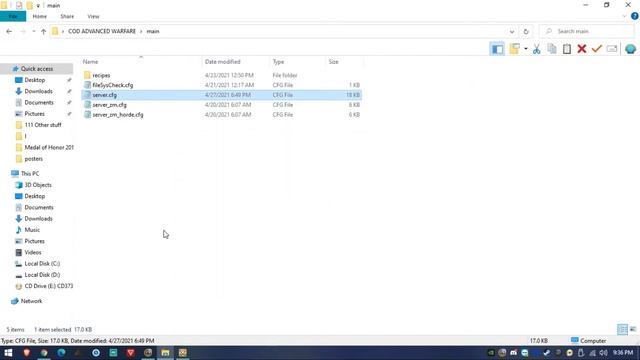640x360 pixels.
Task: Open the Medal of Honor folder shortcut
Action: coord(49,147)
